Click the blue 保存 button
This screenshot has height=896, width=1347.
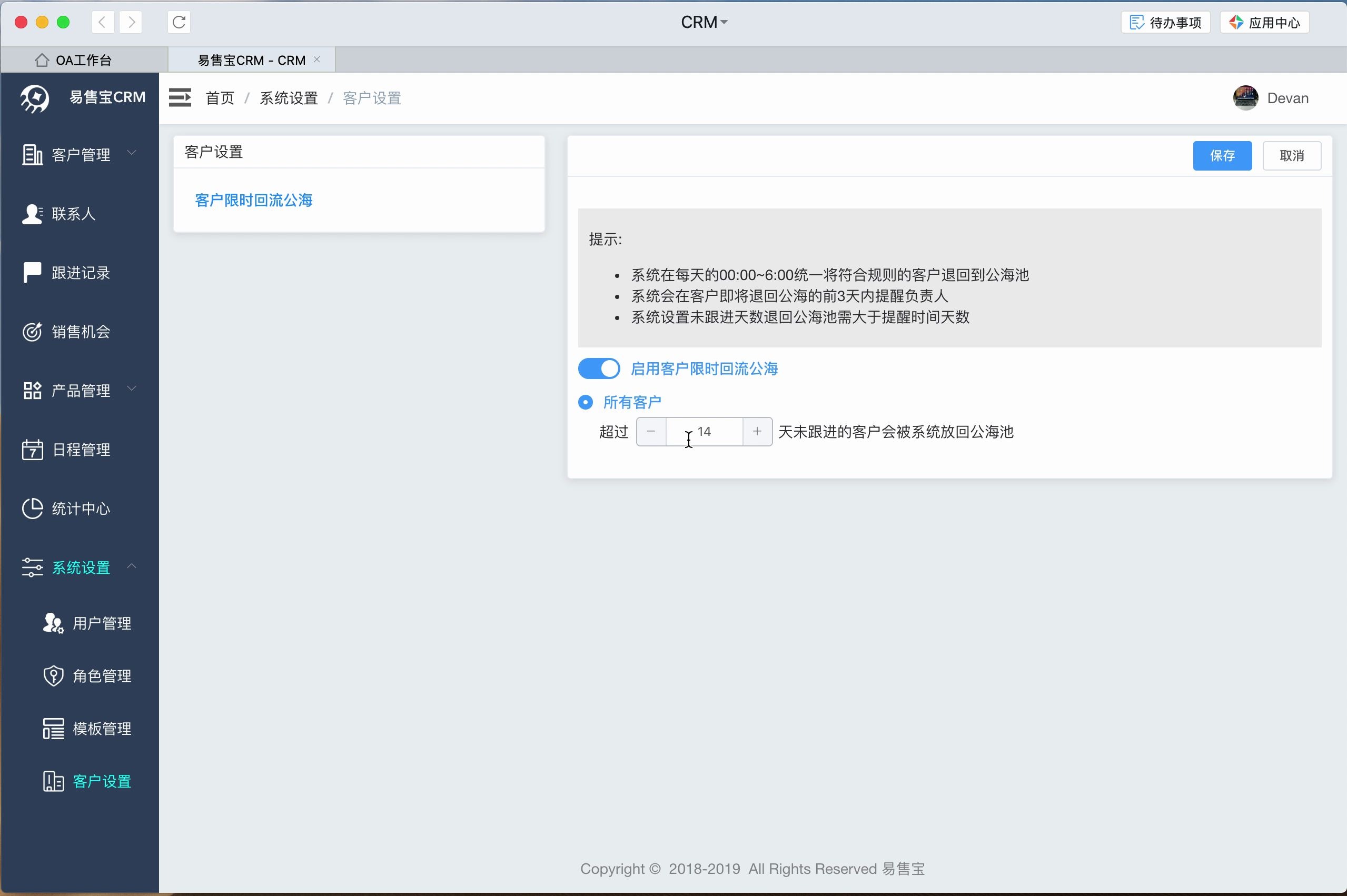tap(1222, 155)
